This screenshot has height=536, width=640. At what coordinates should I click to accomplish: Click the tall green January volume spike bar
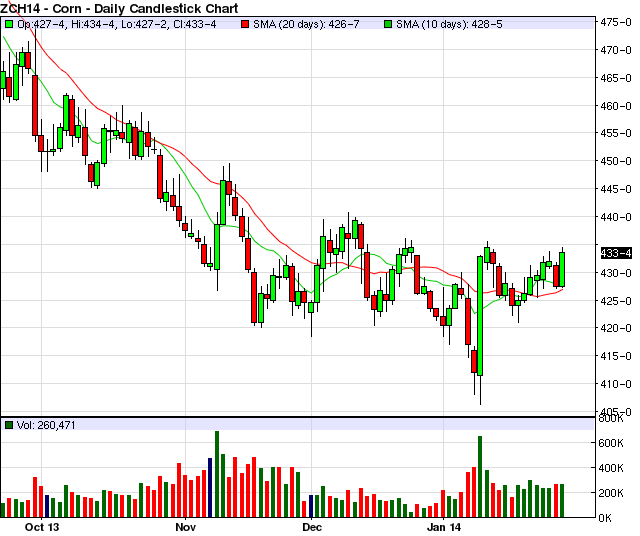(480, 476)
